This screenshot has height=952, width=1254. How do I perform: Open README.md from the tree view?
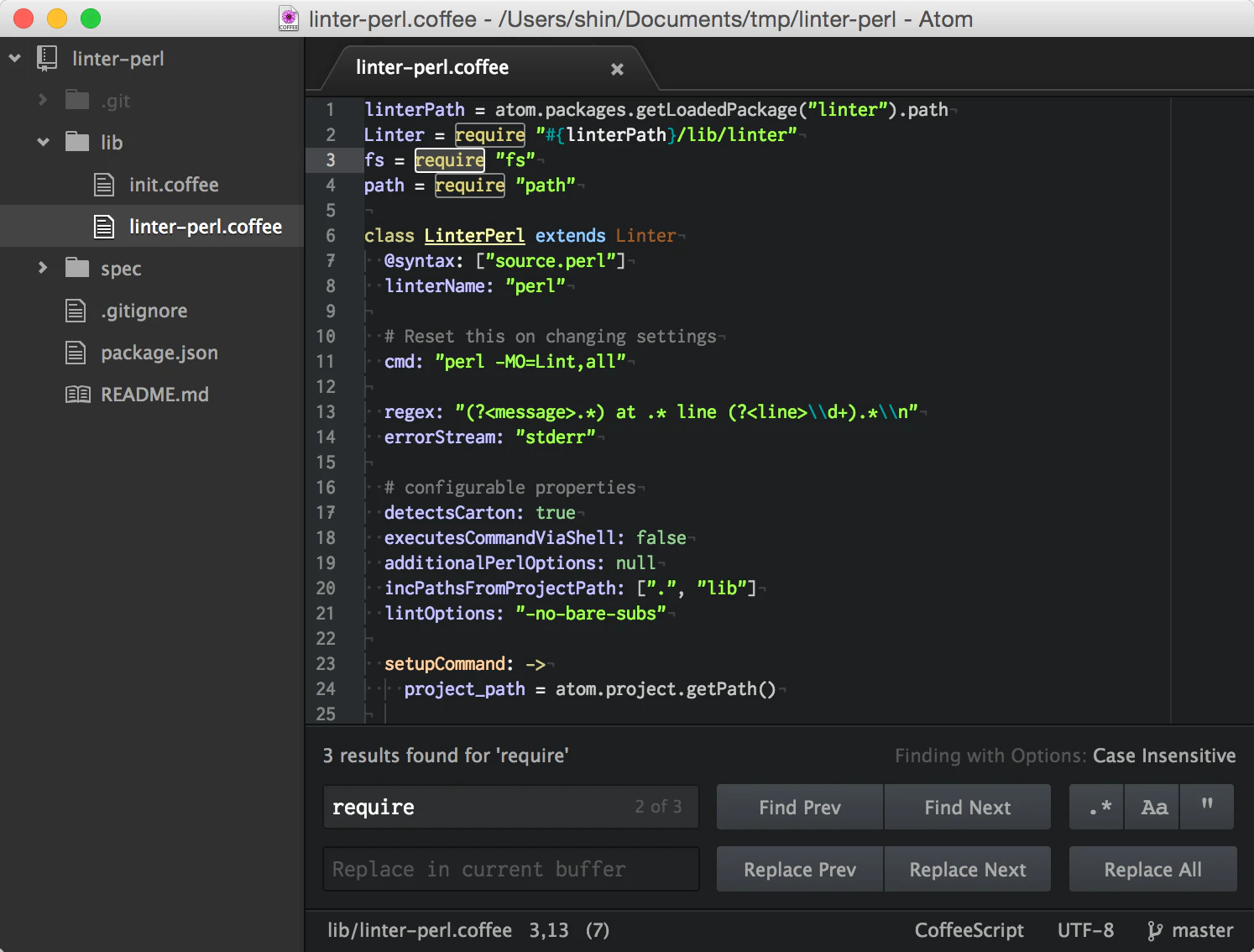[154, 395]
